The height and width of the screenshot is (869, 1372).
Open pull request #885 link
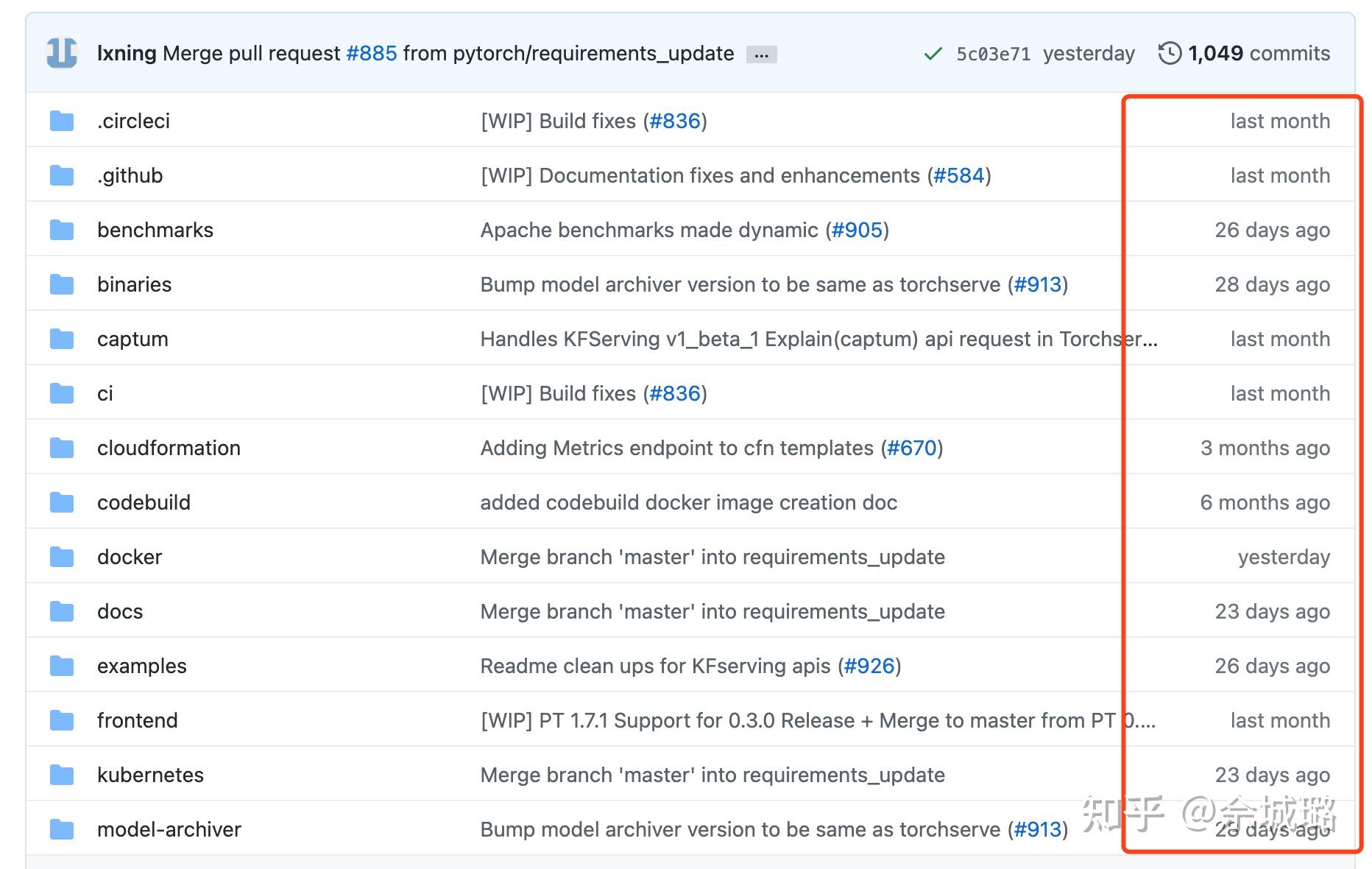371,52
